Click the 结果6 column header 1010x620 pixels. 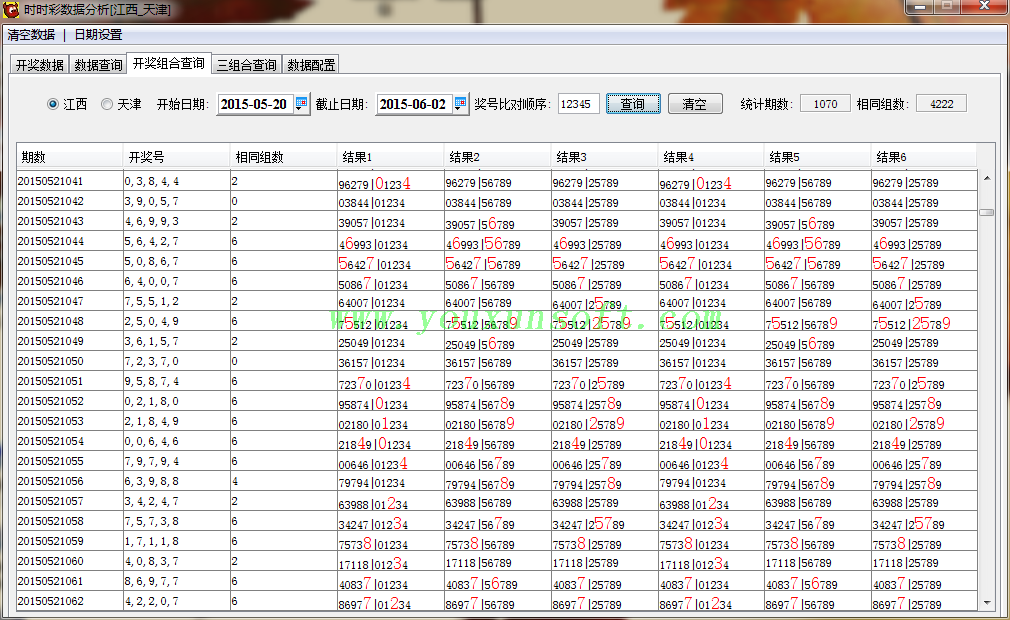tap(924, 157)
